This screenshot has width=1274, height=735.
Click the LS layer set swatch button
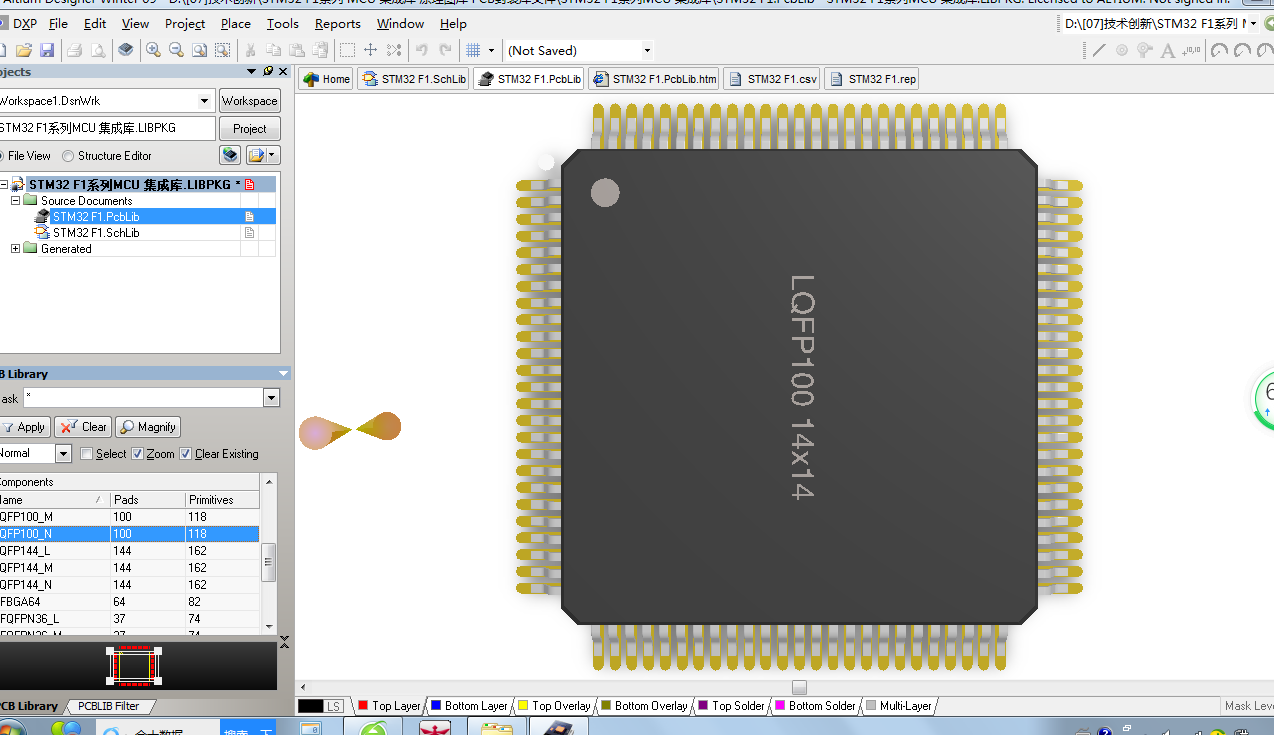pyautogui.click(x=321, y=706)
